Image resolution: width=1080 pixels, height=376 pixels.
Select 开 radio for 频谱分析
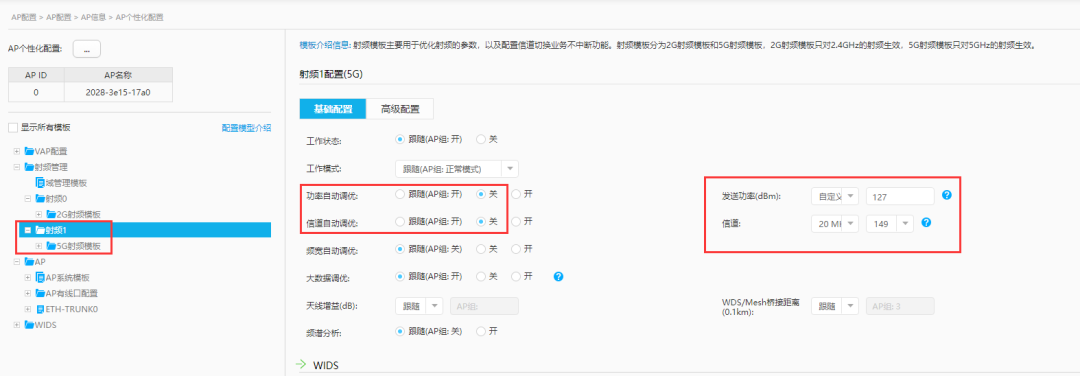481,331
